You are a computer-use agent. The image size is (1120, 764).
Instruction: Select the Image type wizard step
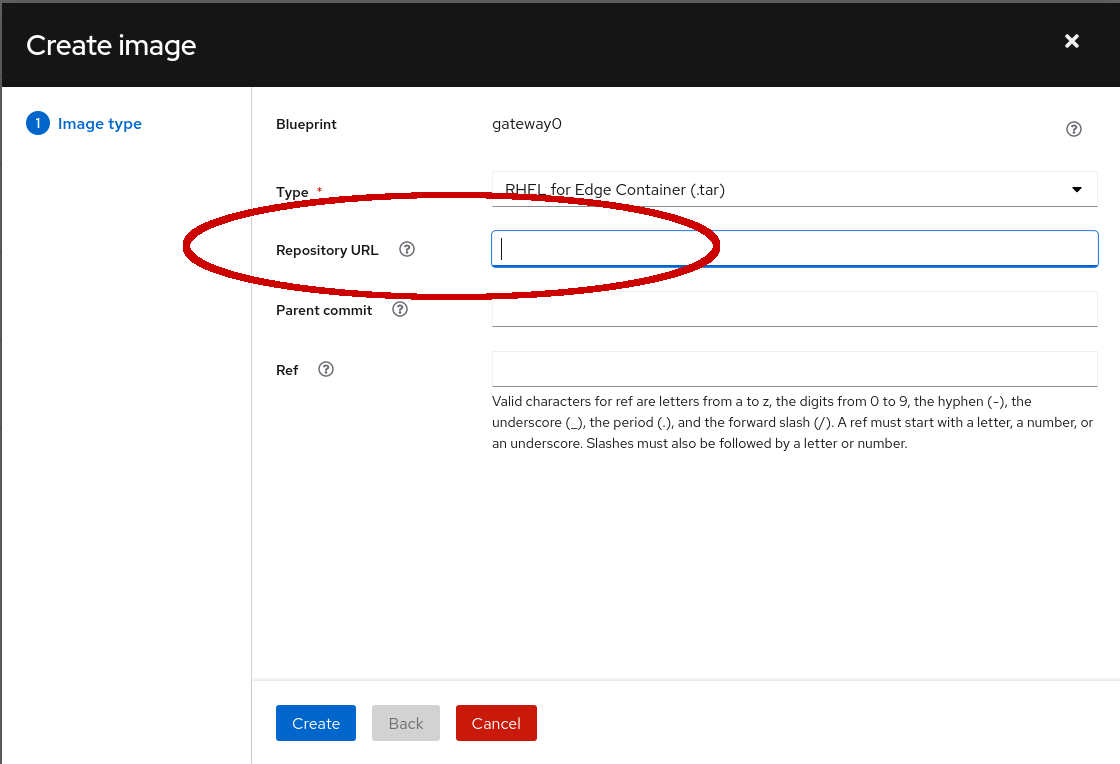click(x=99, y=124)
